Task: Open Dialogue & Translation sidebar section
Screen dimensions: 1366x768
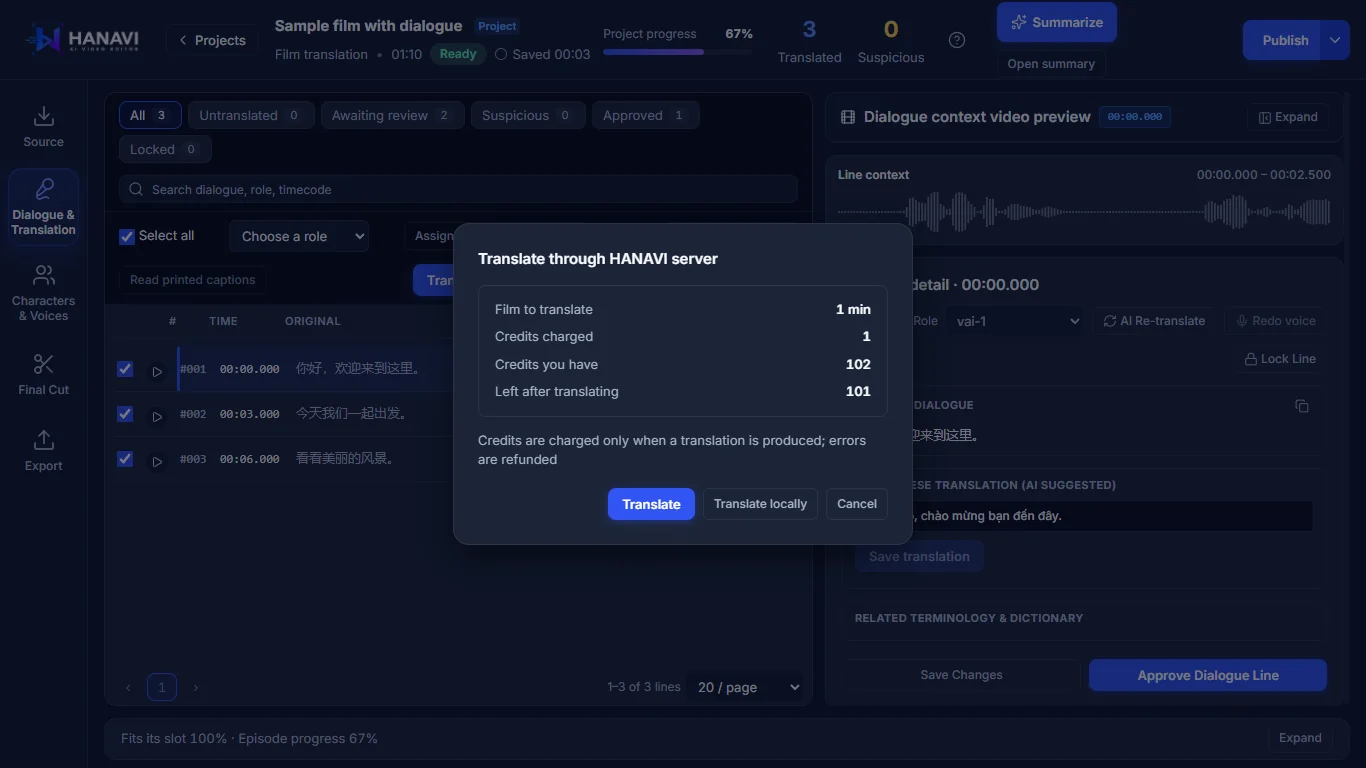Action: 43,207
